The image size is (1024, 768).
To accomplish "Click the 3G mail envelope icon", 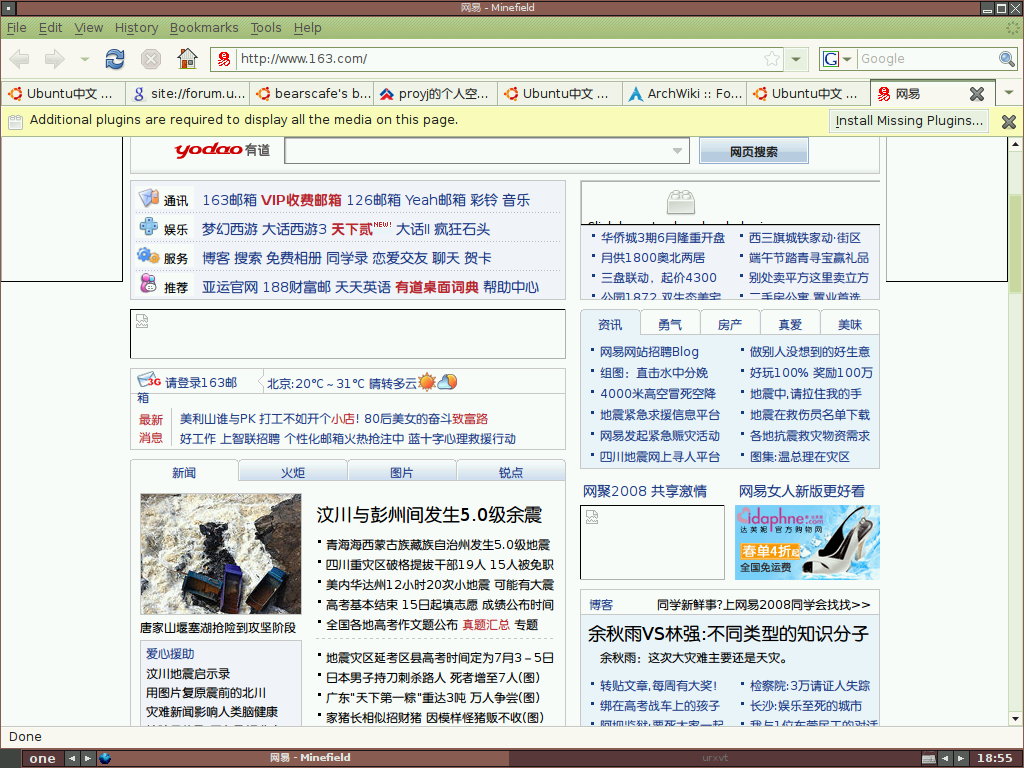I will 148,380.
